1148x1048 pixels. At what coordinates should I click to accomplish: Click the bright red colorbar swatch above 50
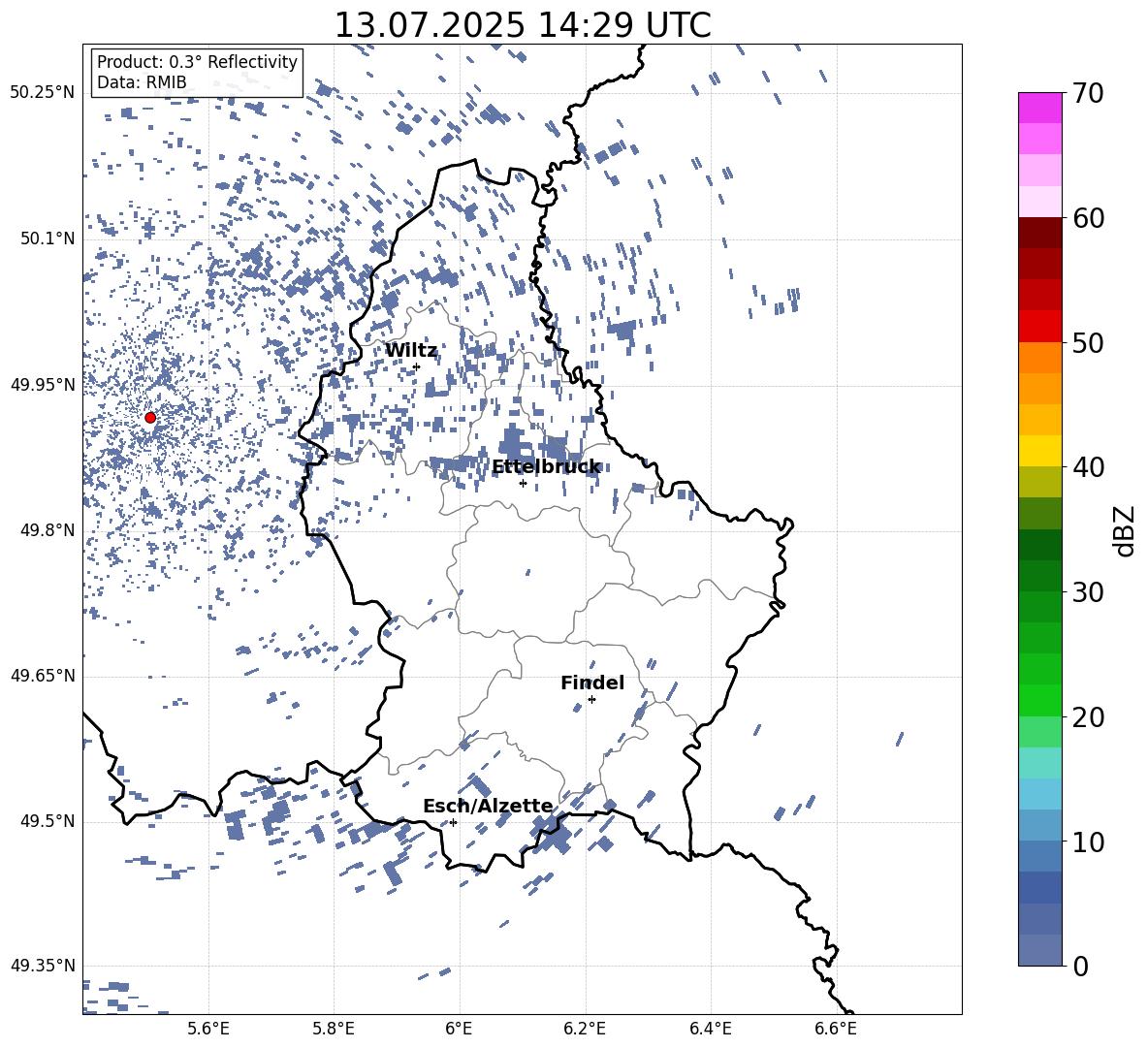[1039, 327]
